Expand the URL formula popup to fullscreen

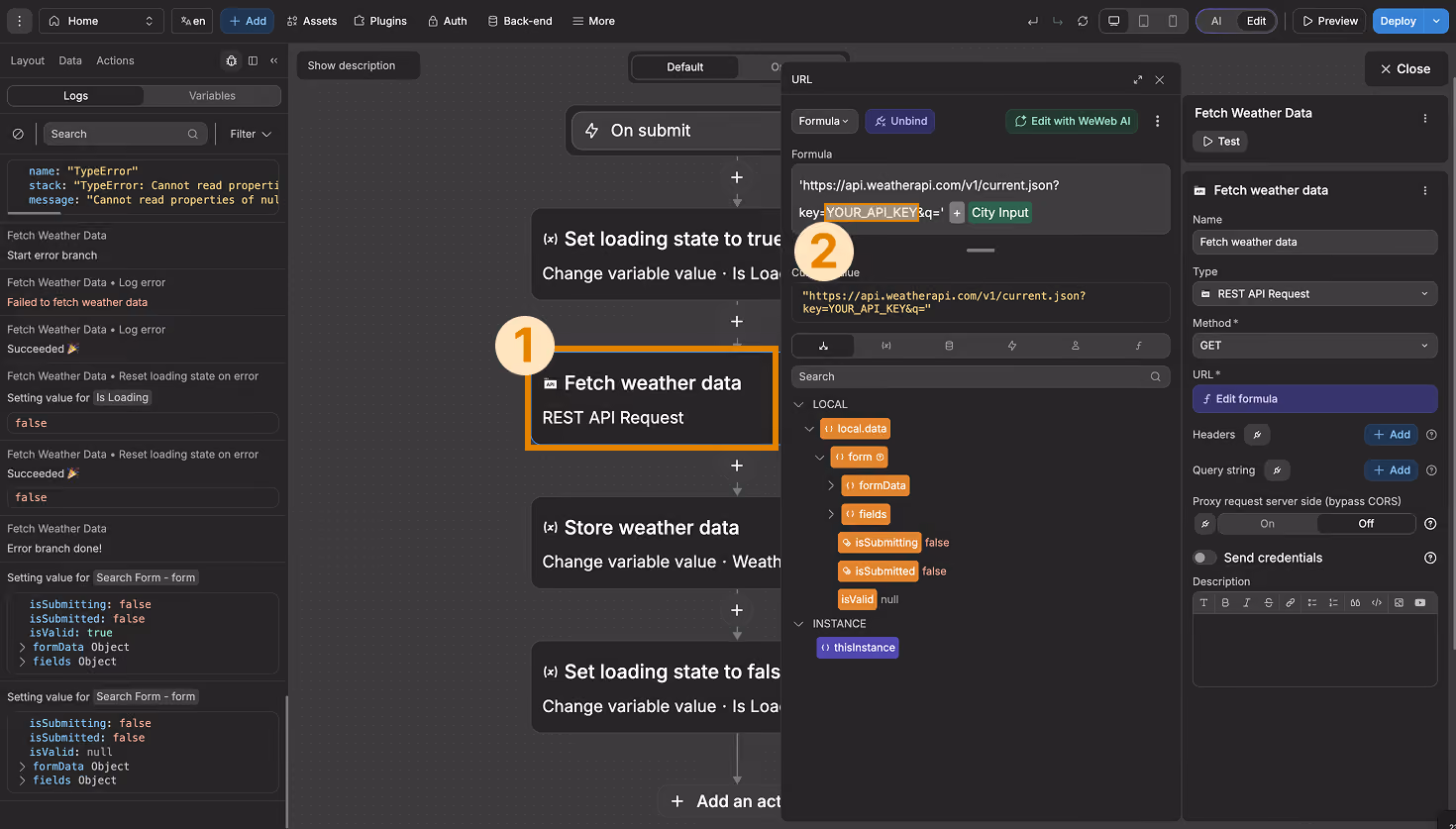(1137, 79)
